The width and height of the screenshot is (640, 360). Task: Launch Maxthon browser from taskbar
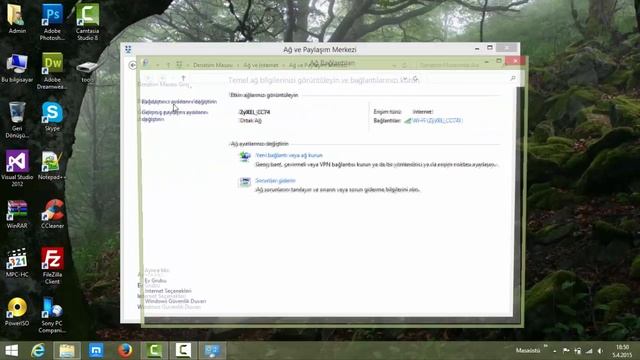click(x=96, y=351)
